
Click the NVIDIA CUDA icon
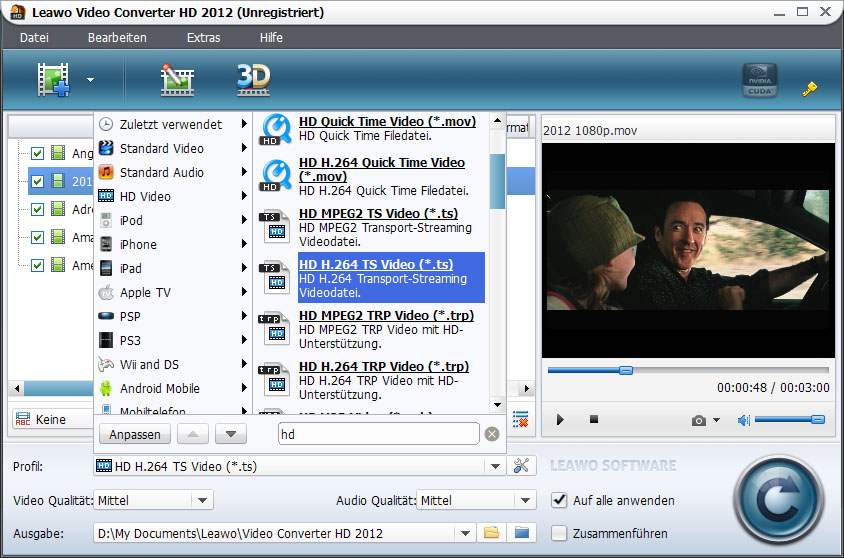pyautogui.click(x=760, y=81)
